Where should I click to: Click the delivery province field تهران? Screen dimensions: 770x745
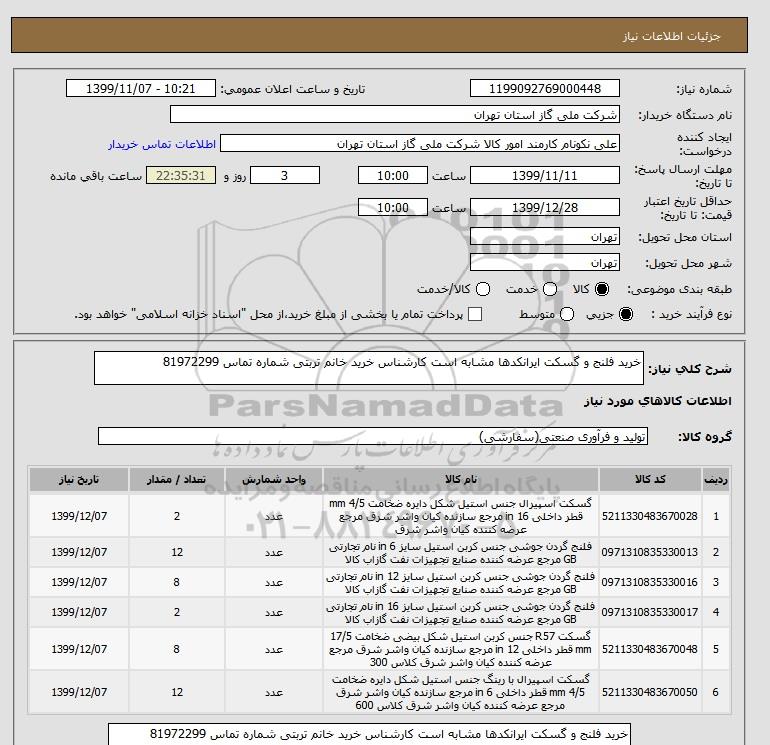point(545,237)
